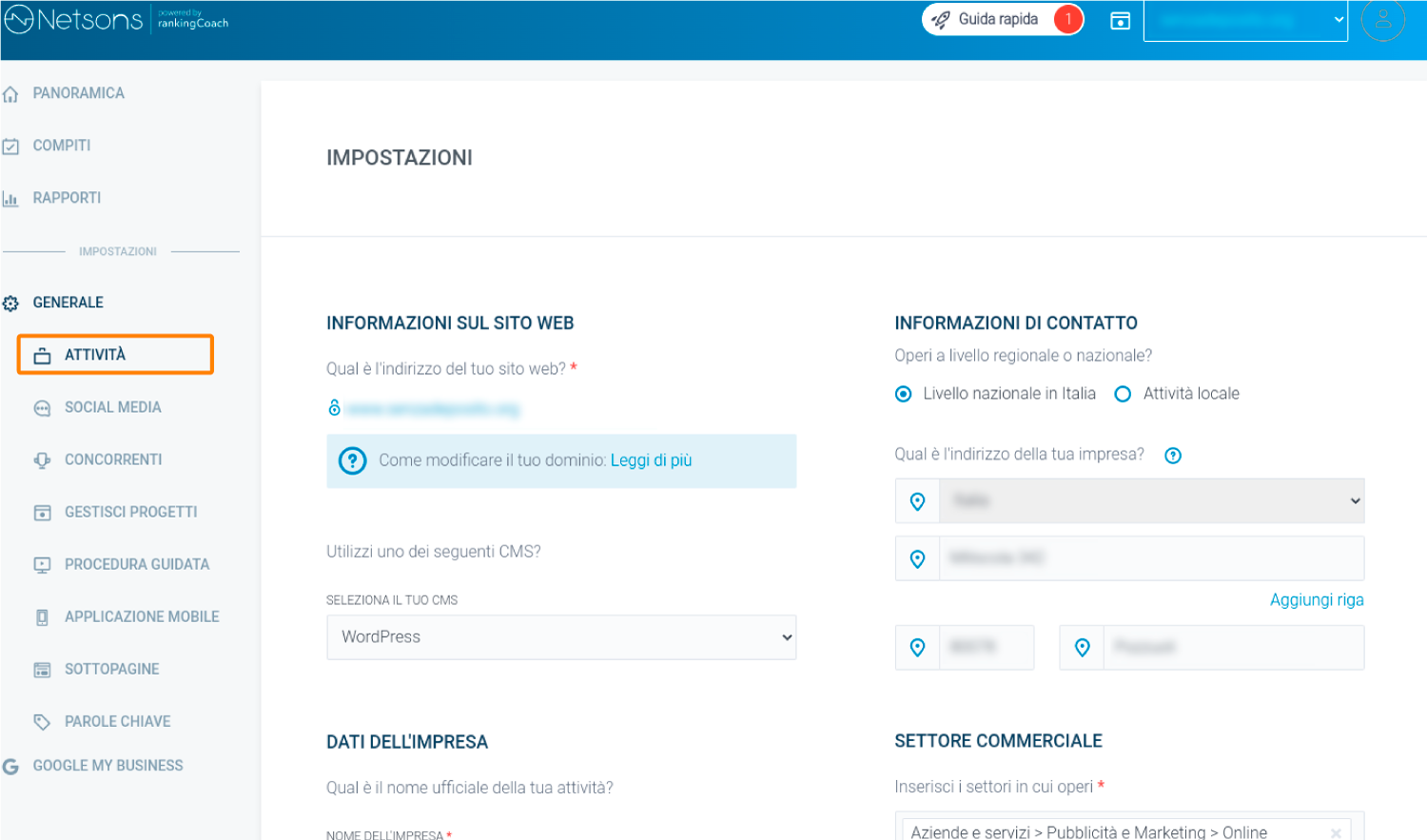Screen dimensions: 1427x840
Task: Expand the country selection dropdown
Action: point(1151,501)
